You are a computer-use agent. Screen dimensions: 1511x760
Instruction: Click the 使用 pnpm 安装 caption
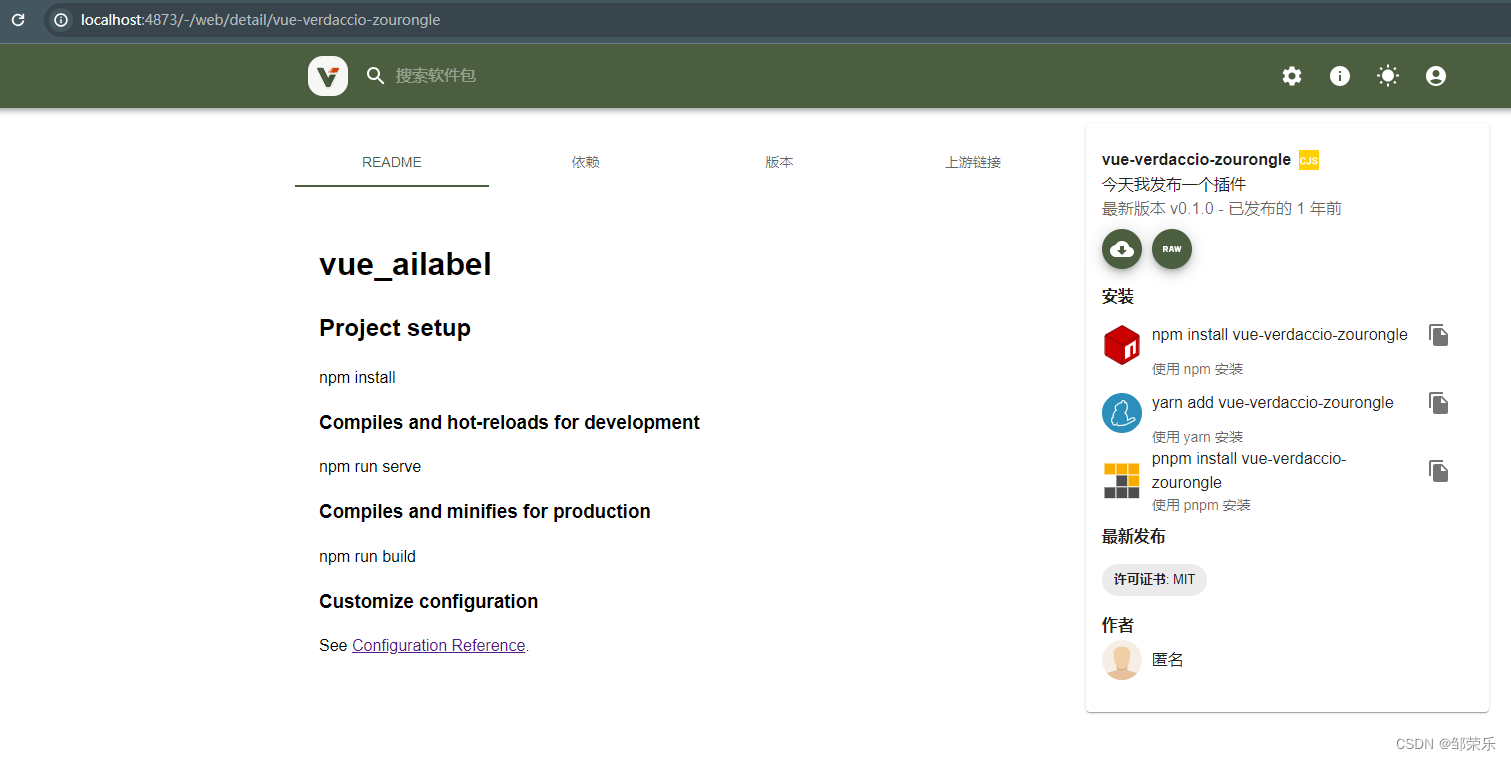tap(1201, 505)
